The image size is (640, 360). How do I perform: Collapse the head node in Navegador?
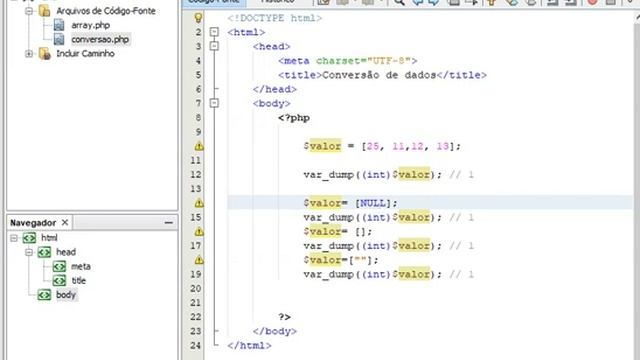tap(29, 252)
